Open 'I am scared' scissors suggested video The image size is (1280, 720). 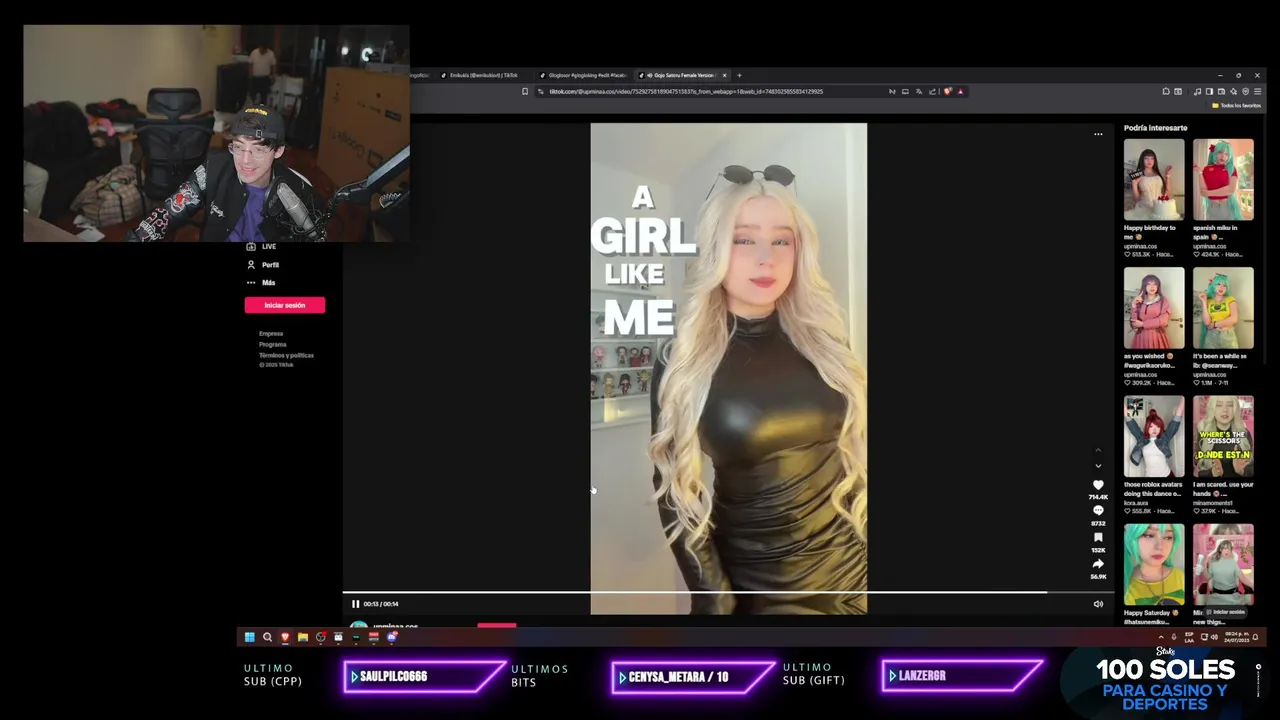[x=1223, y=437]
